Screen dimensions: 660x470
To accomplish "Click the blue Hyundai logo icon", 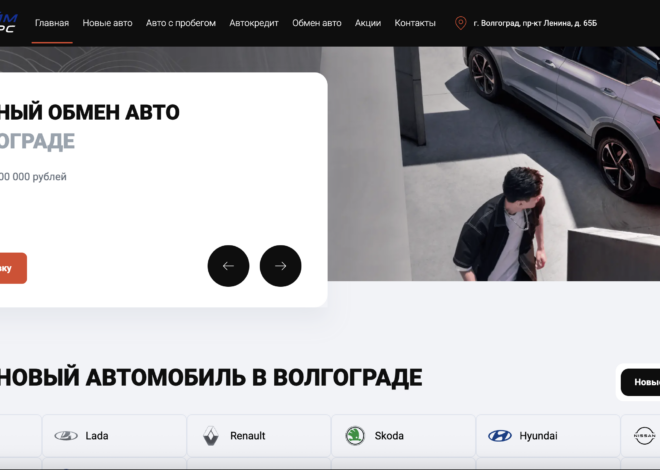I will pyautogui.click(x=500, y=436).
